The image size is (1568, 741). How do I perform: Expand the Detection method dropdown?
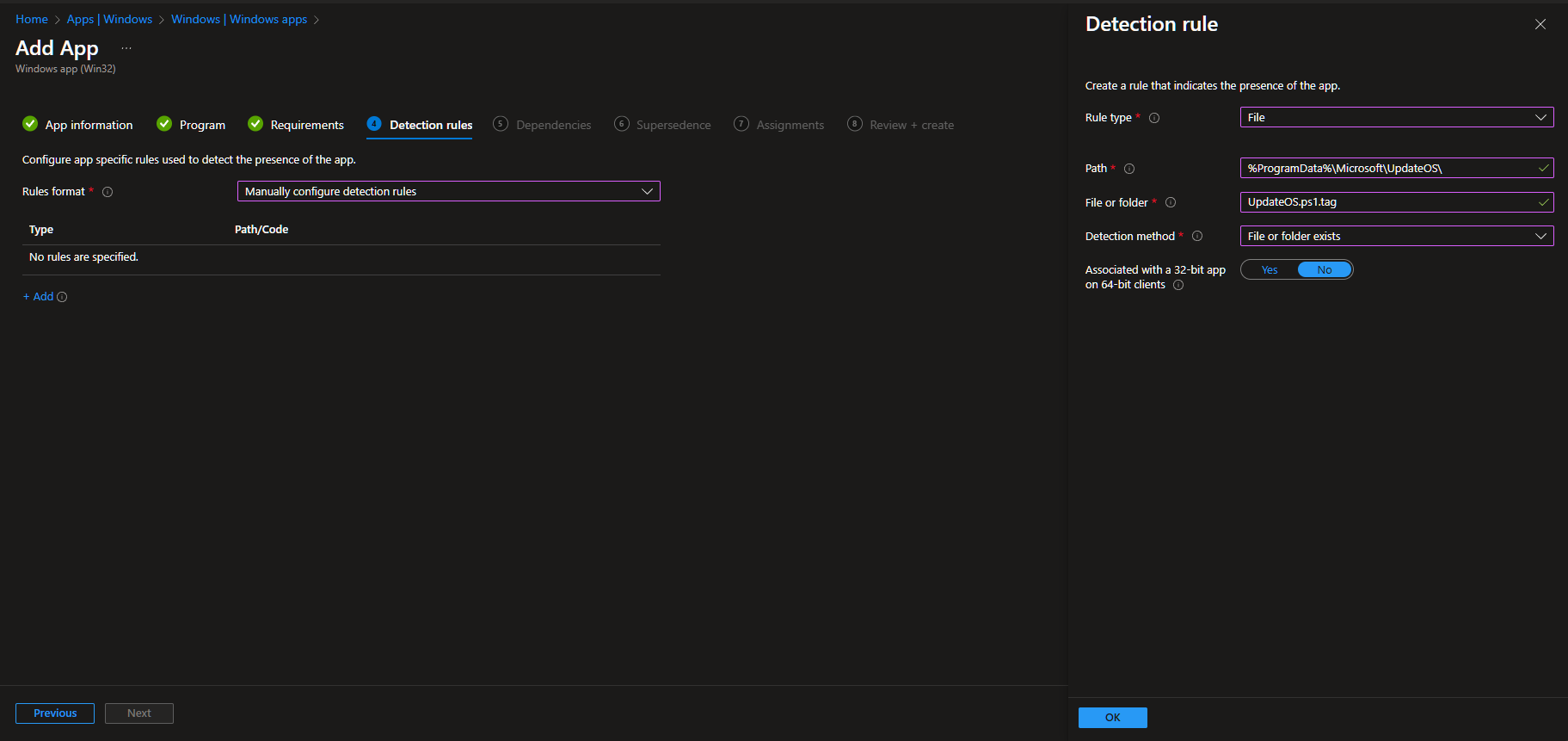1396,236
